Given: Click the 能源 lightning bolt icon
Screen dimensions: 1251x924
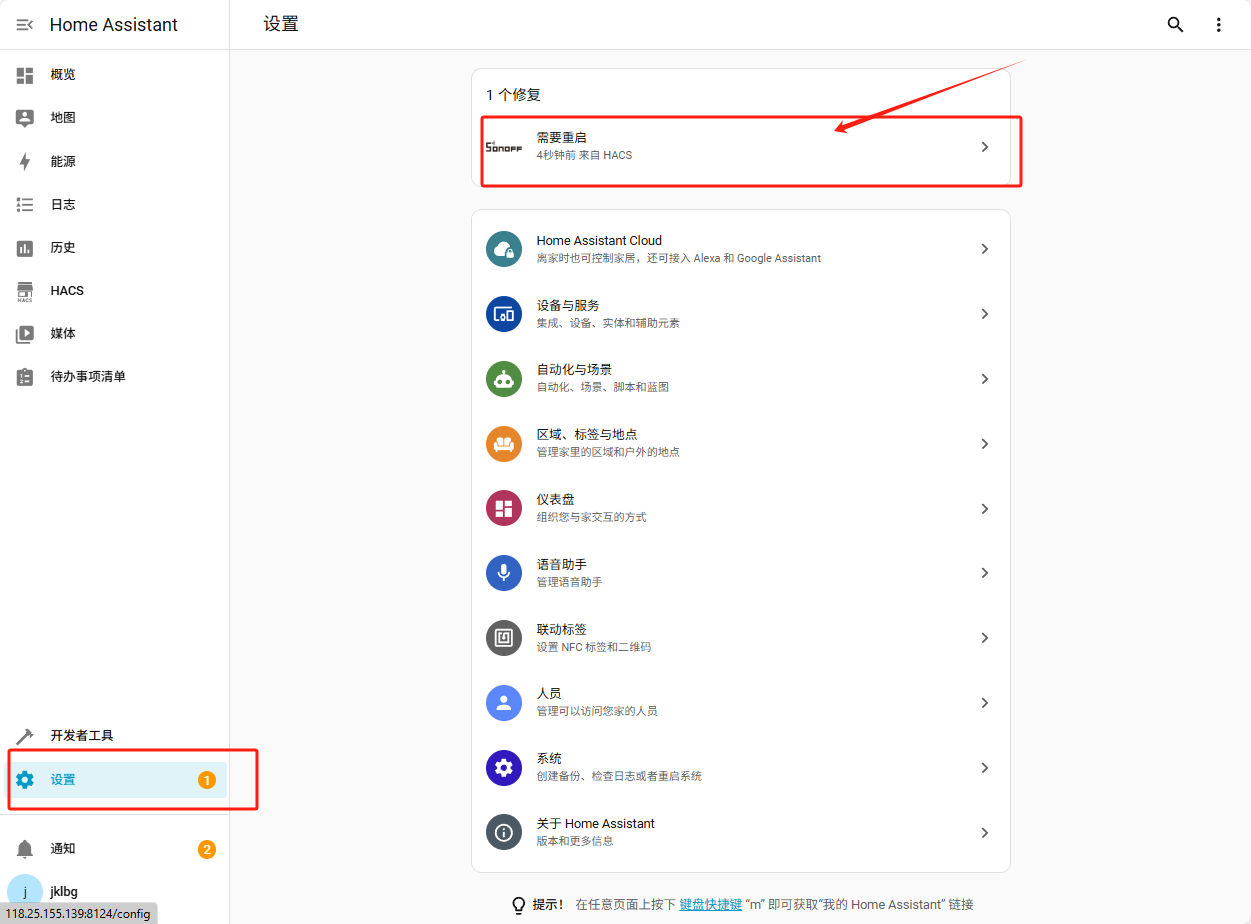Looking at the screenshot, I should [25, 161].
